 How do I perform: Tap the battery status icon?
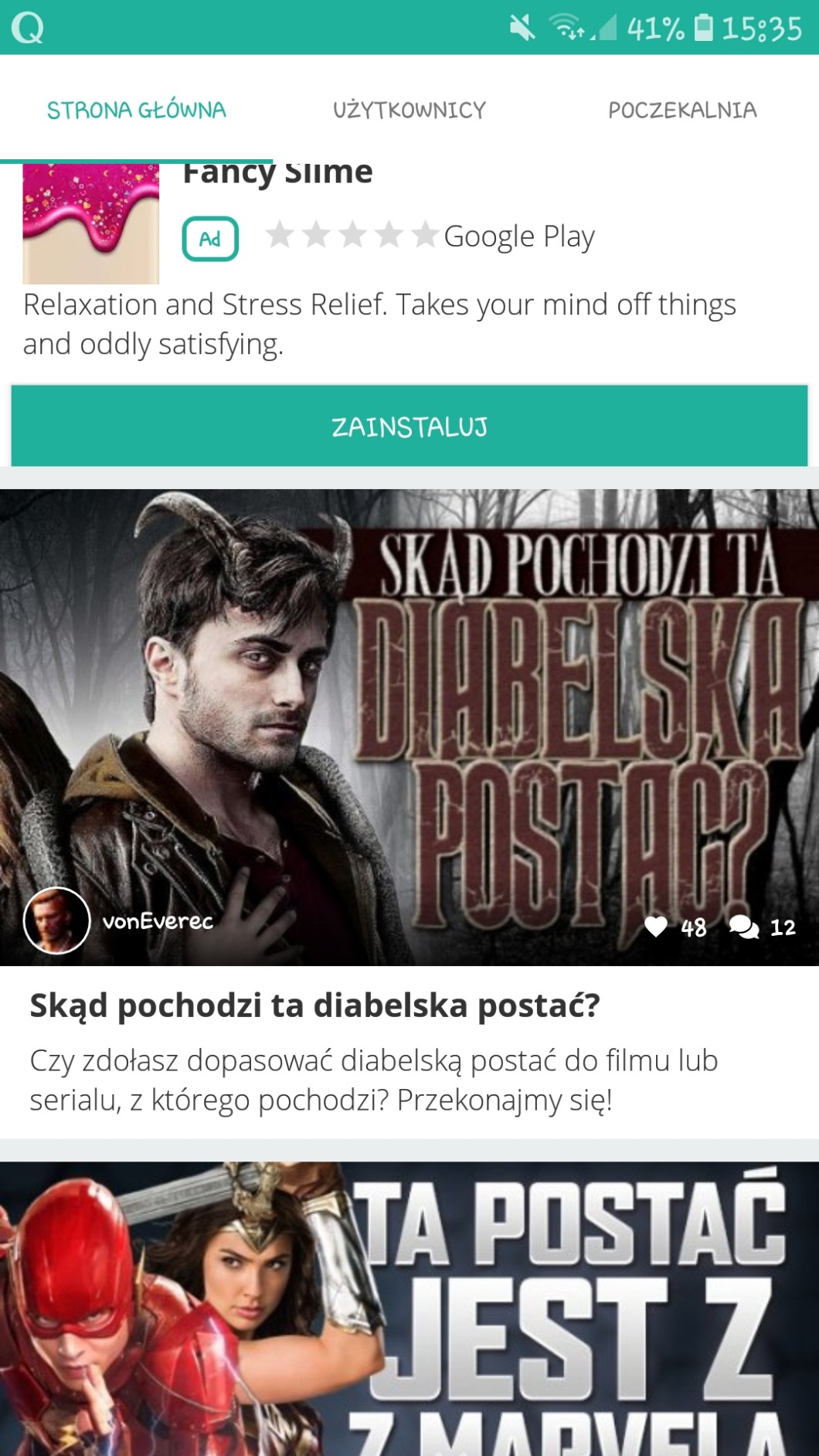[704, 28]
